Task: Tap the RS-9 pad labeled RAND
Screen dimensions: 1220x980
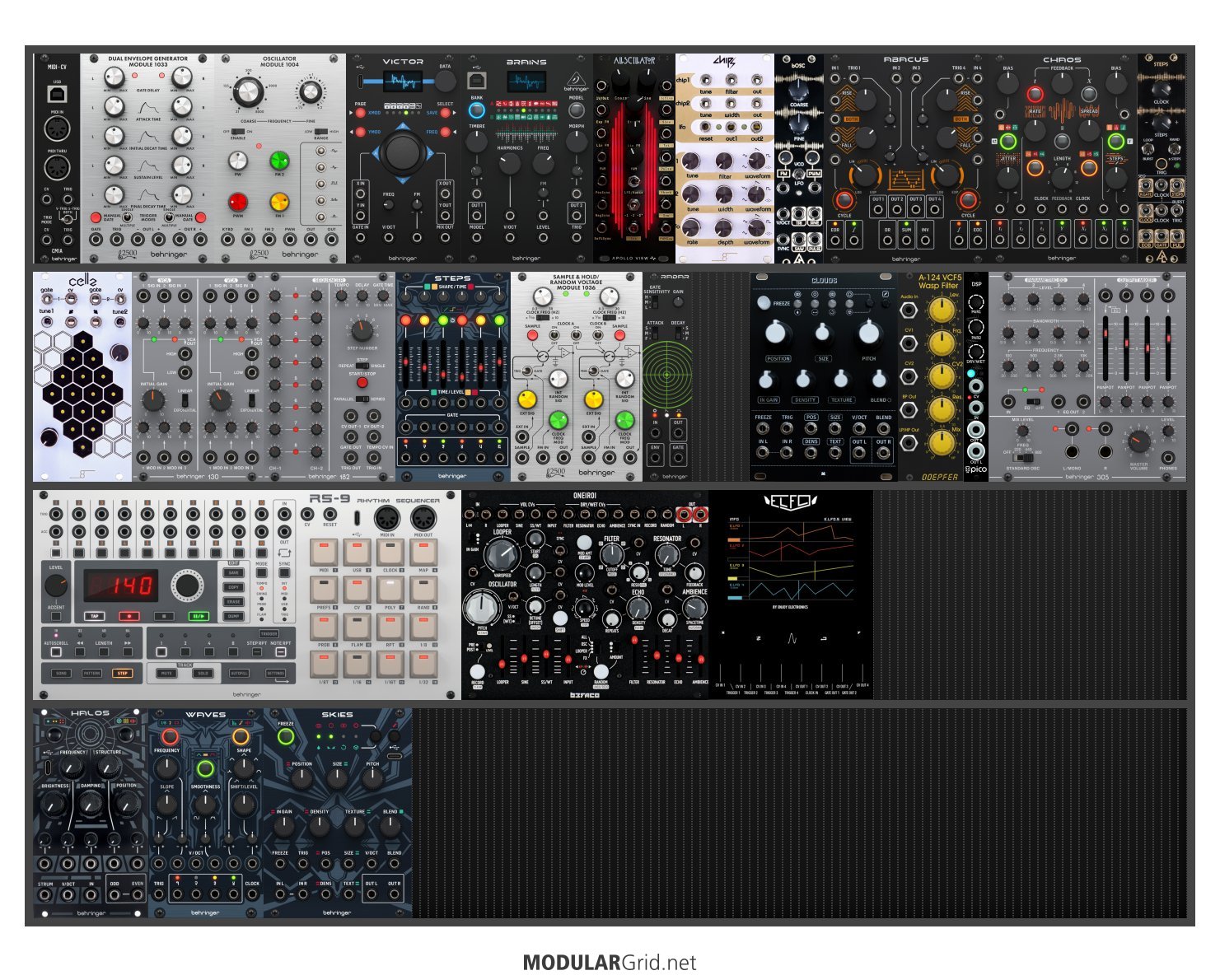Action: click(423, 589)
